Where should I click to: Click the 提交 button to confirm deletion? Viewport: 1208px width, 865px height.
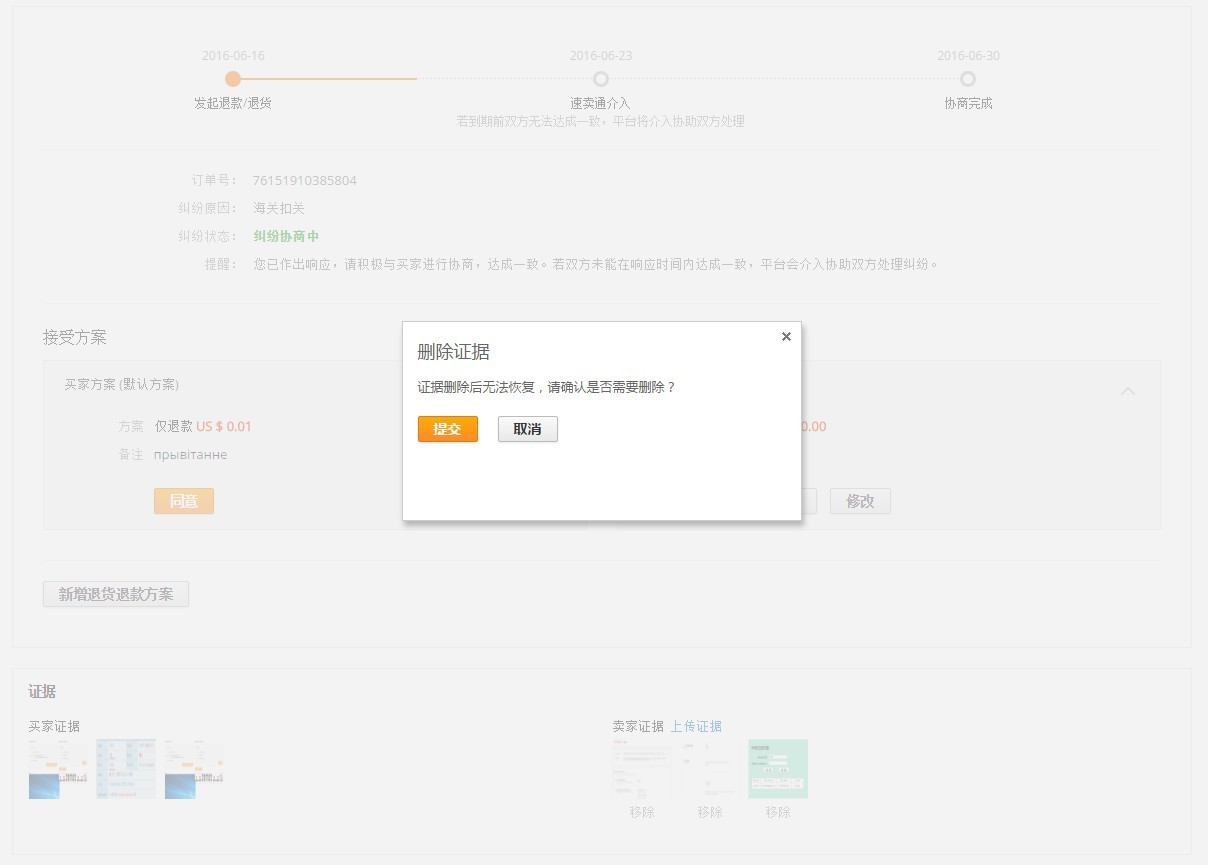pos(447,428)
